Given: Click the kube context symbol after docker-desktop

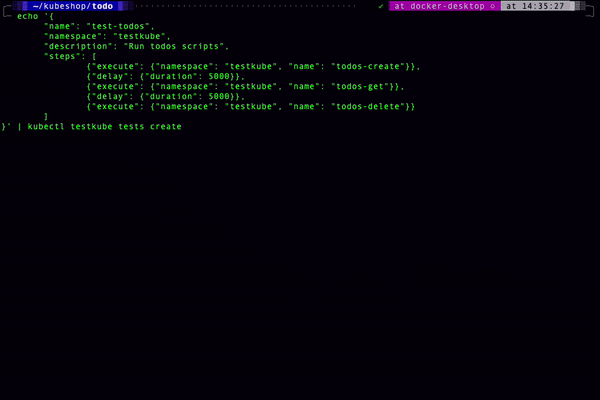Looking at the screenshot, I should (x=492, y=6).
